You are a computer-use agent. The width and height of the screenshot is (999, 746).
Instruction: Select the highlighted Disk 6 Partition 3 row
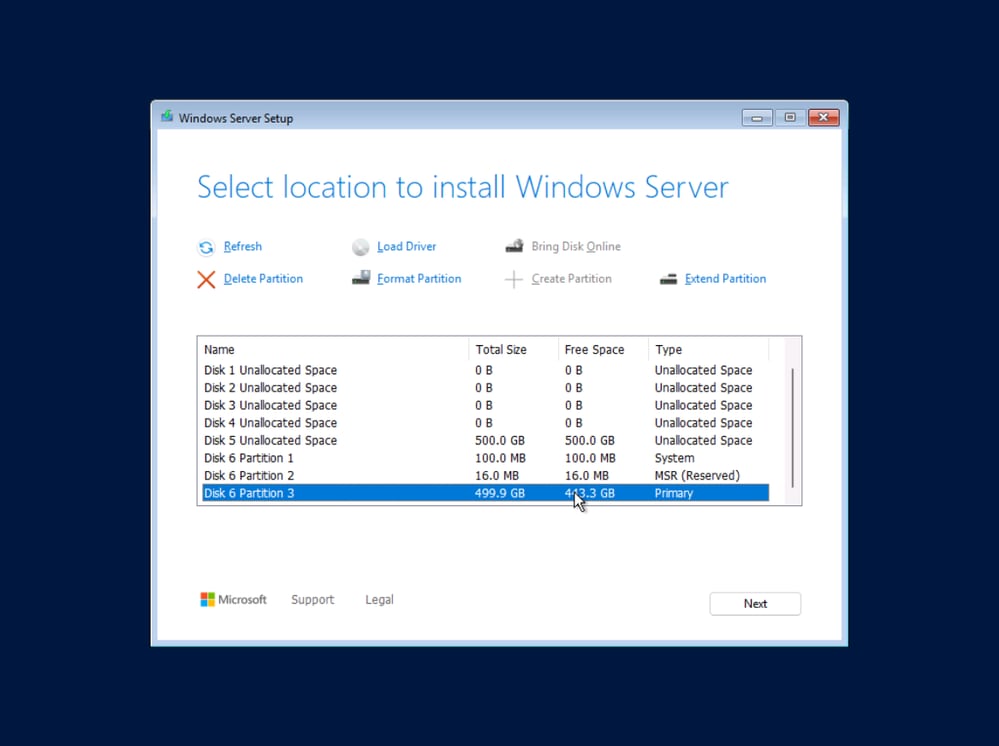pos(400,492)
